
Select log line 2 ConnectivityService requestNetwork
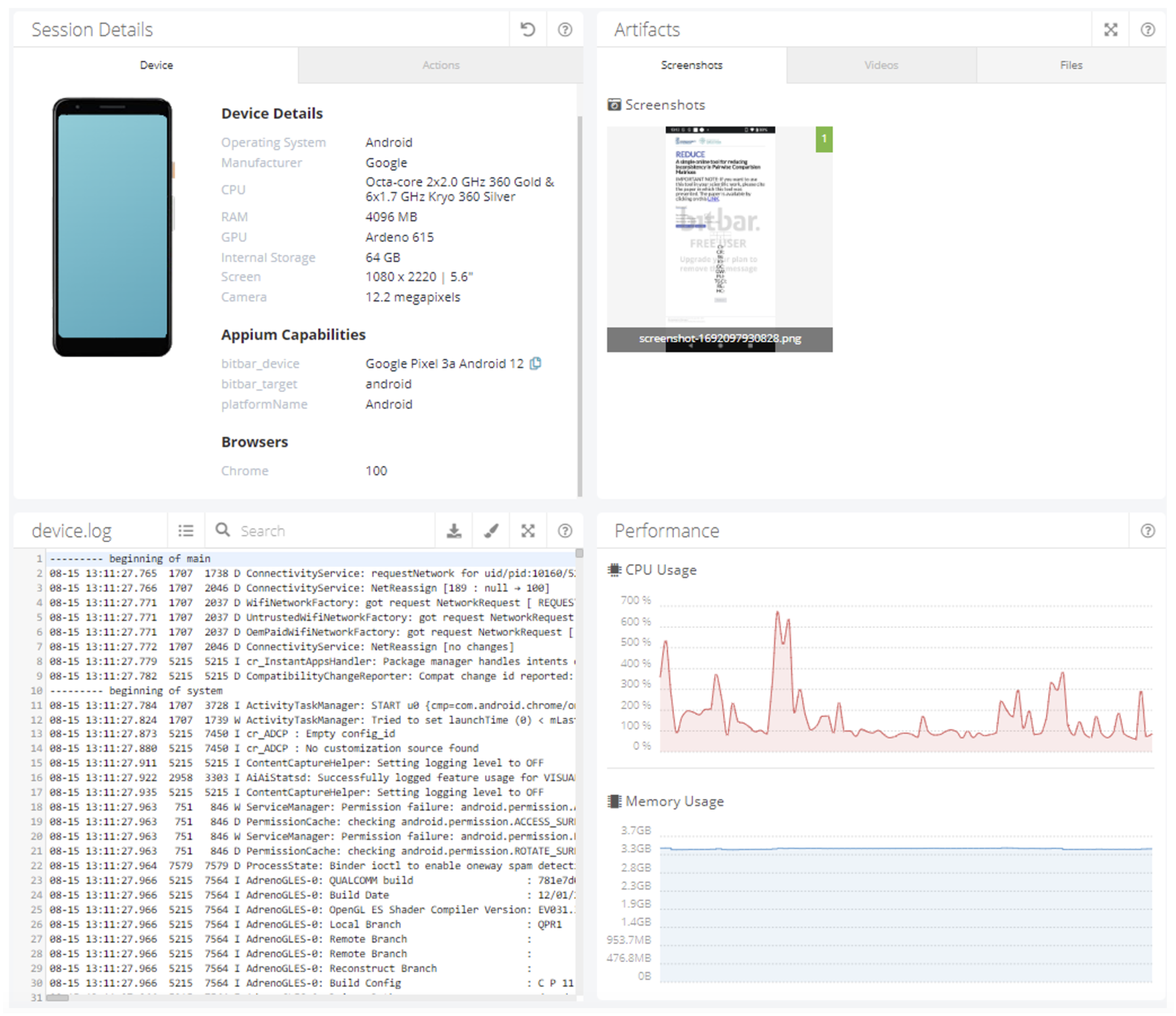[311, 574]
